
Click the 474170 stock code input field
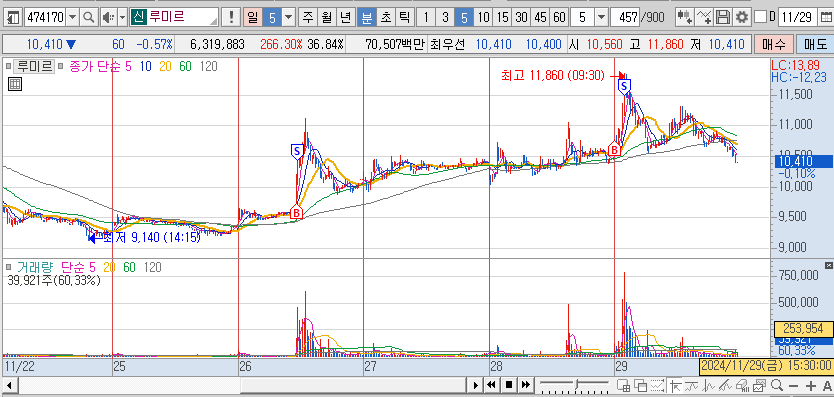point(45,18)
